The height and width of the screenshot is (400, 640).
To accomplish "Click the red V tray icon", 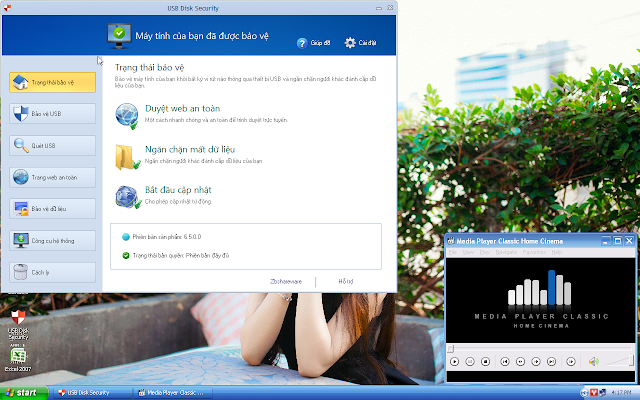I will click(x=593, y=393).
